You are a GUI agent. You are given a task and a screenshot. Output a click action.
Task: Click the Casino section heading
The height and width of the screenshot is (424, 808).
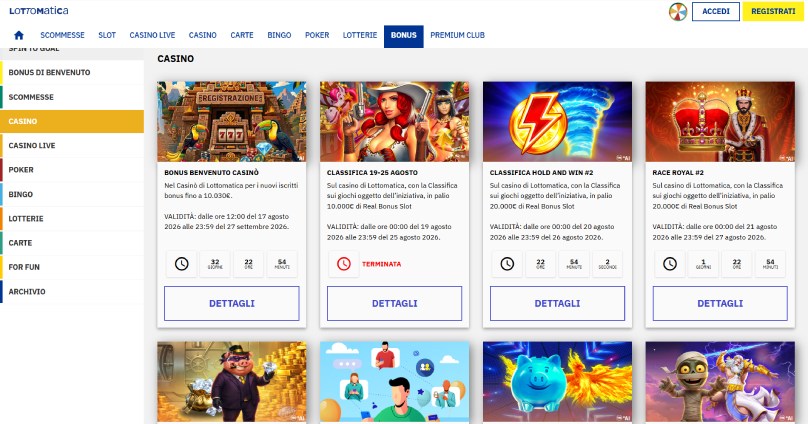tap(176, 59)
